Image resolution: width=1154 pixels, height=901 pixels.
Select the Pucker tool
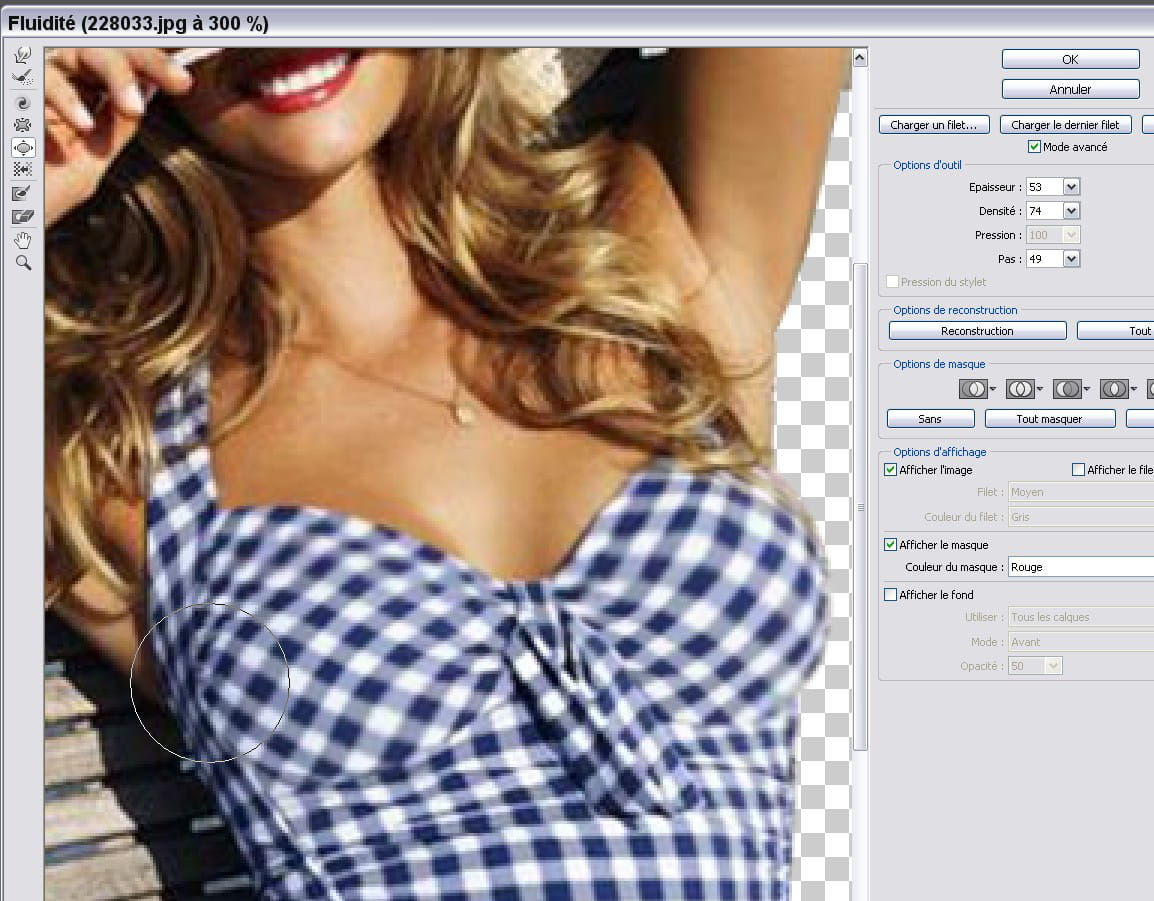(x=22, y=125)
